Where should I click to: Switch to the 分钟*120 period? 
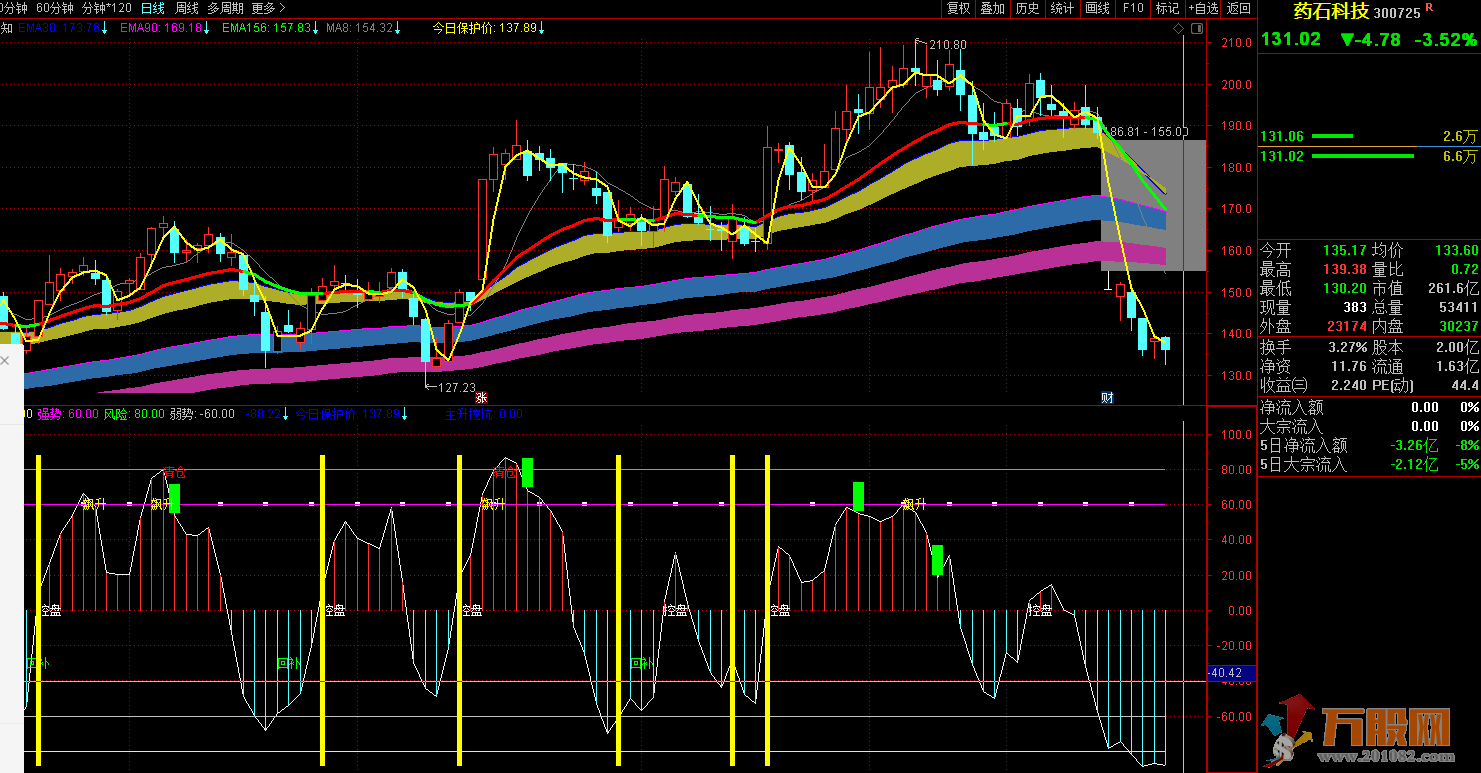(106, 8)
